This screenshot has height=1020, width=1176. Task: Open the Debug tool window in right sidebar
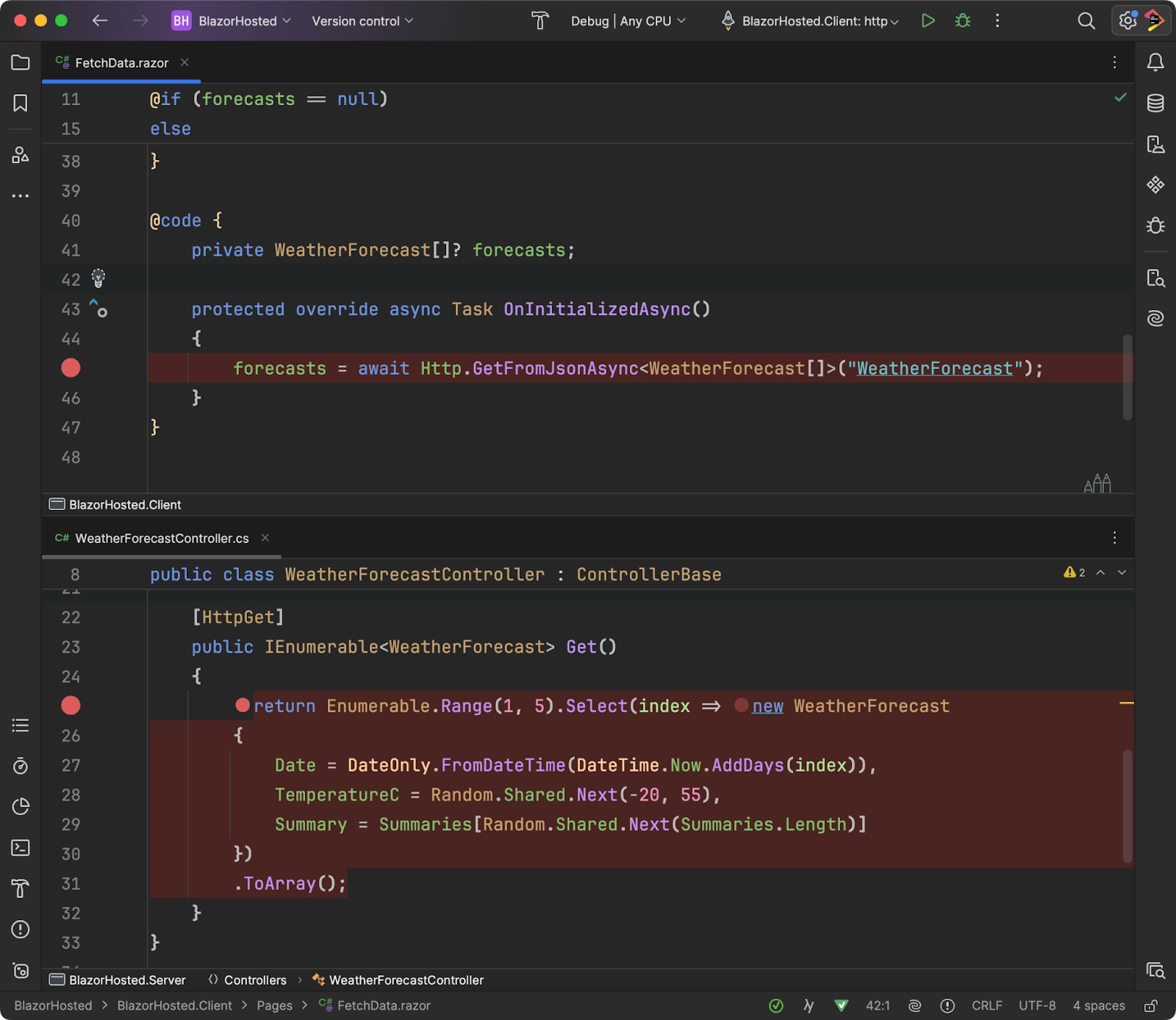(1155, 225)
